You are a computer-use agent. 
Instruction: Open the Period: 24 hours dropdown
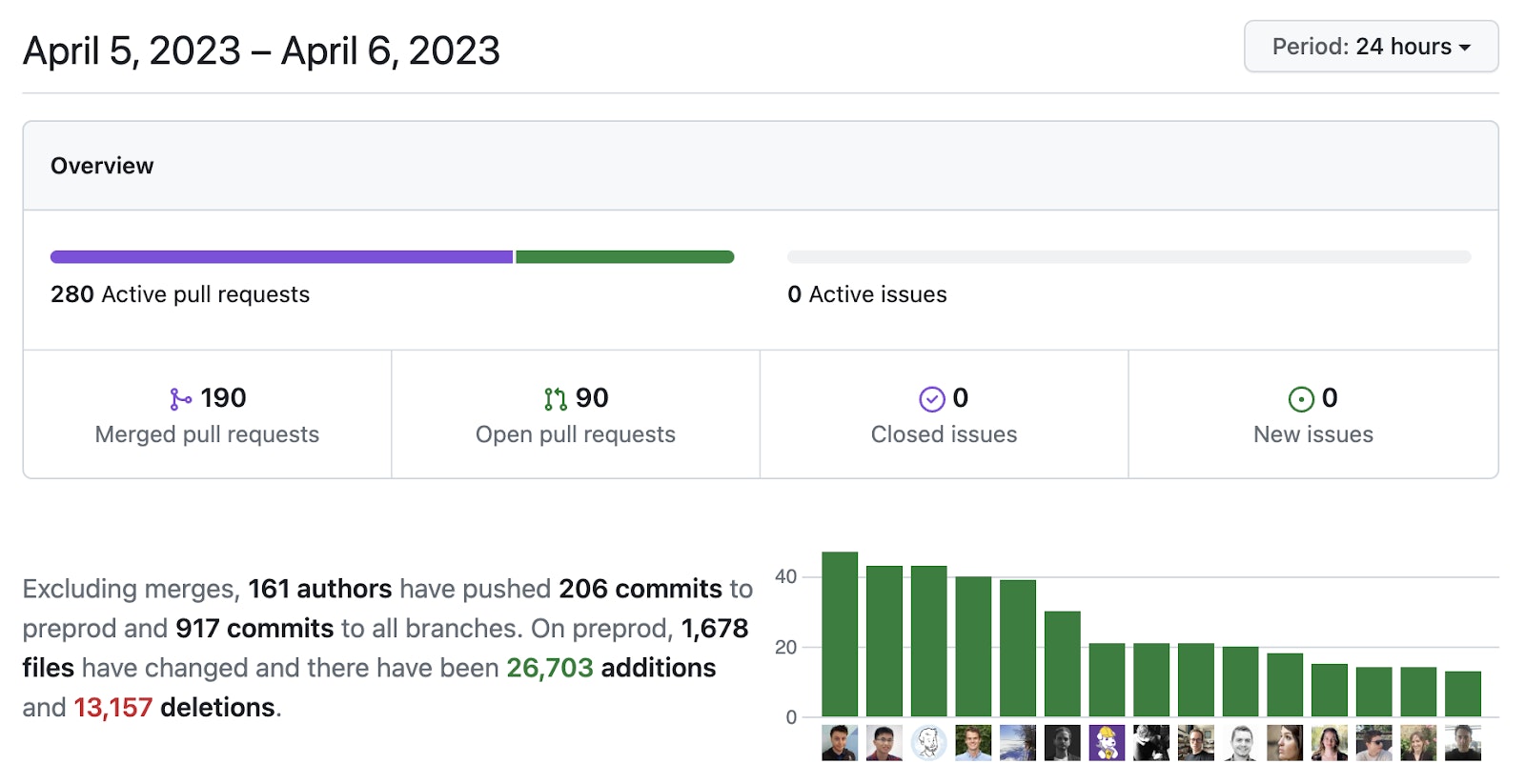(1370, 47)
